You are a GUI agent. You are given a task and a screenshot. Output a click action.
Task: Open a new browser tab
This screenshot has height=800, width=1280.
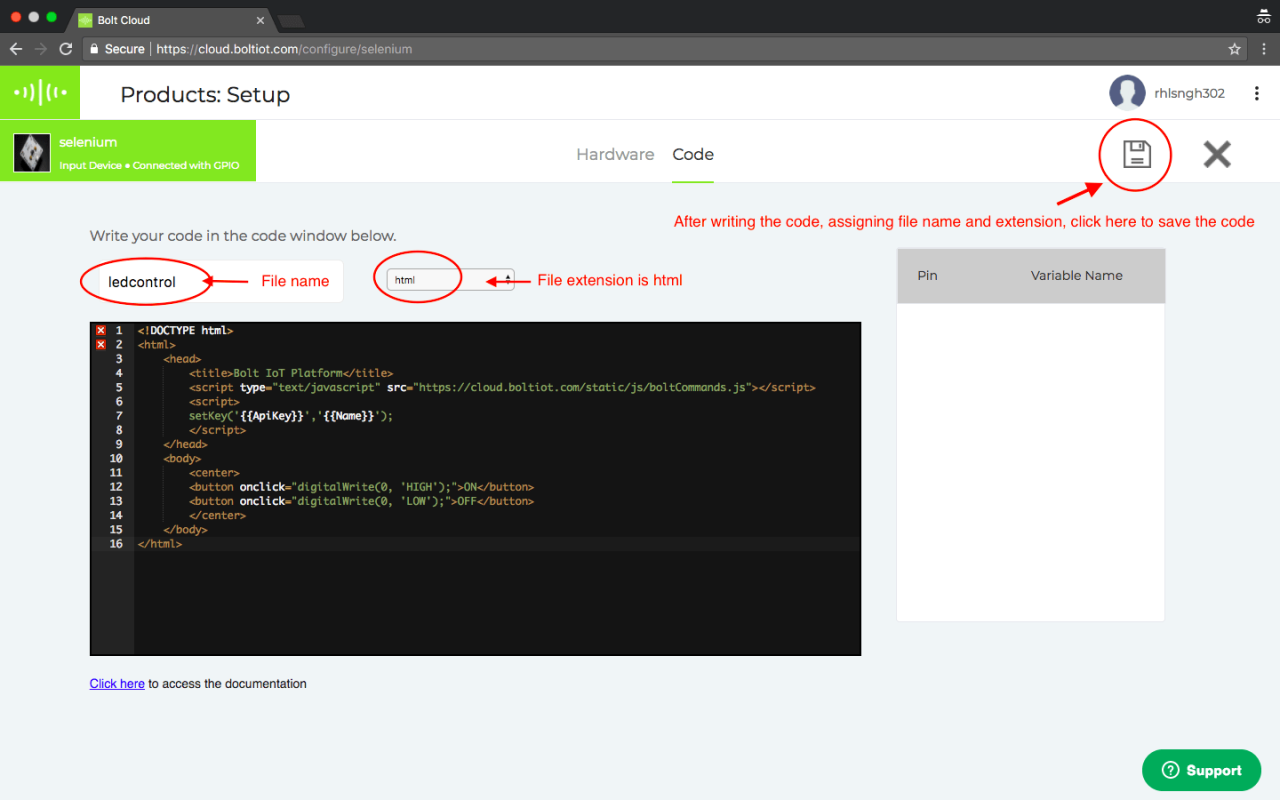[290, 21]
